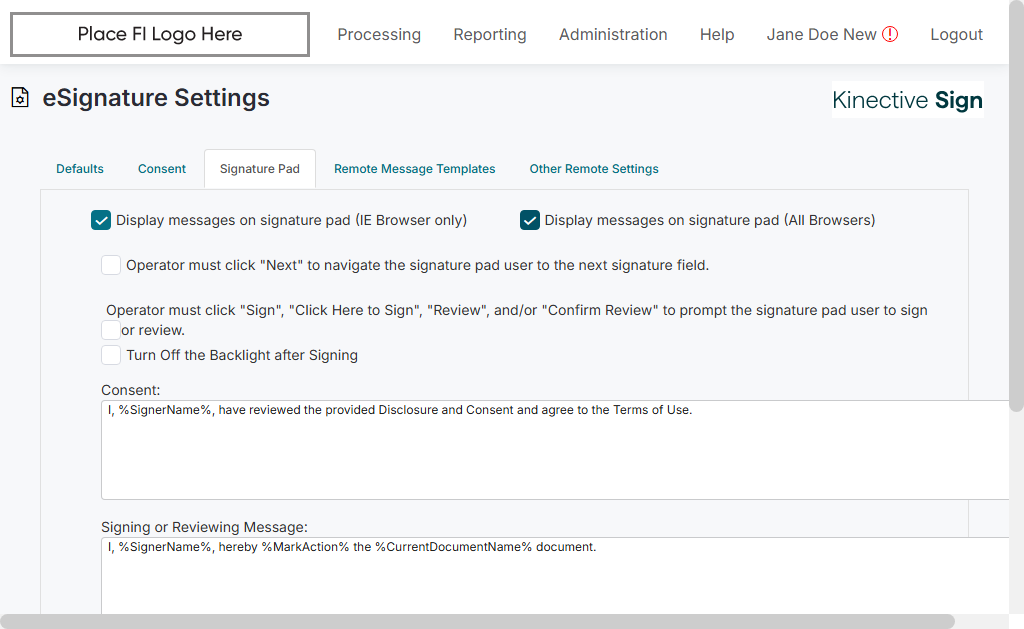The height and width of the screenshot is (629, 1024).
Task: Uncheck Display messages on signature pad (All Browsers)
Action: tap(530, 220)
